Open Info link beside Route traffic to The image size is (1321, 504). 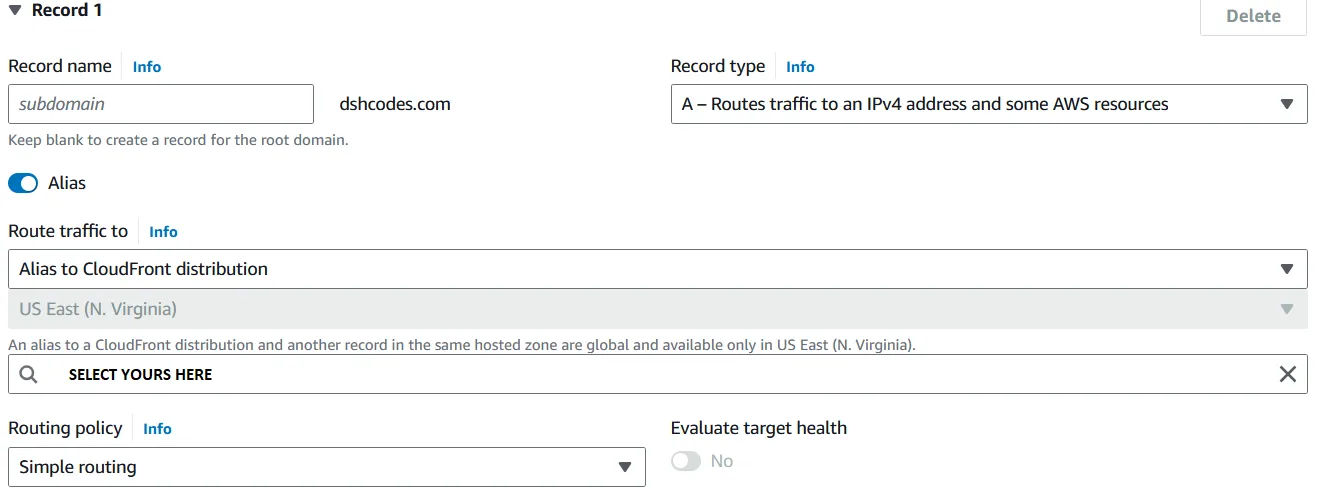pos(163,232)
